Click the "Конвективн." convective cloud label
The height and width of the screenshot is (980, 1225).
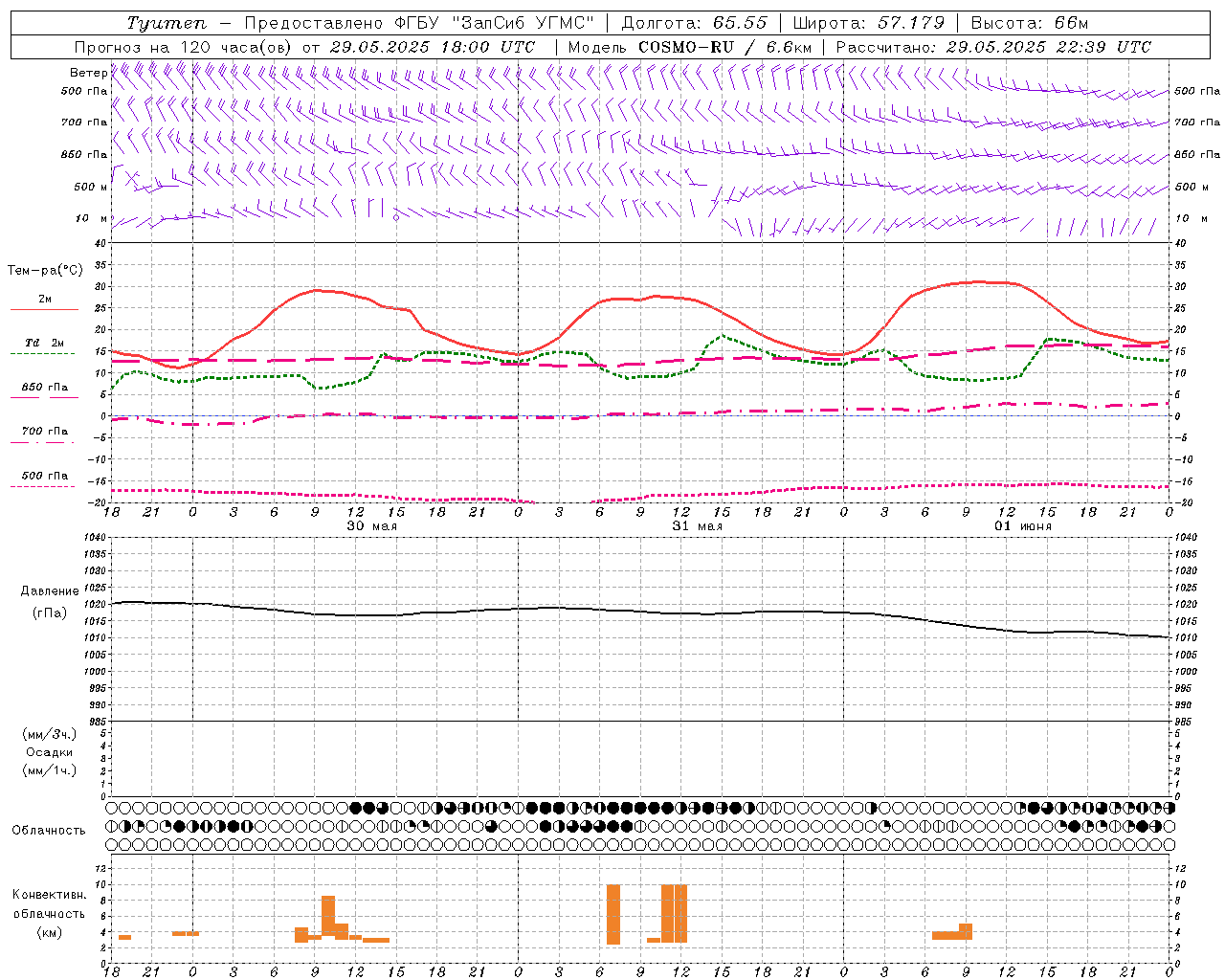pyautogui.click(x=50, y=895)
